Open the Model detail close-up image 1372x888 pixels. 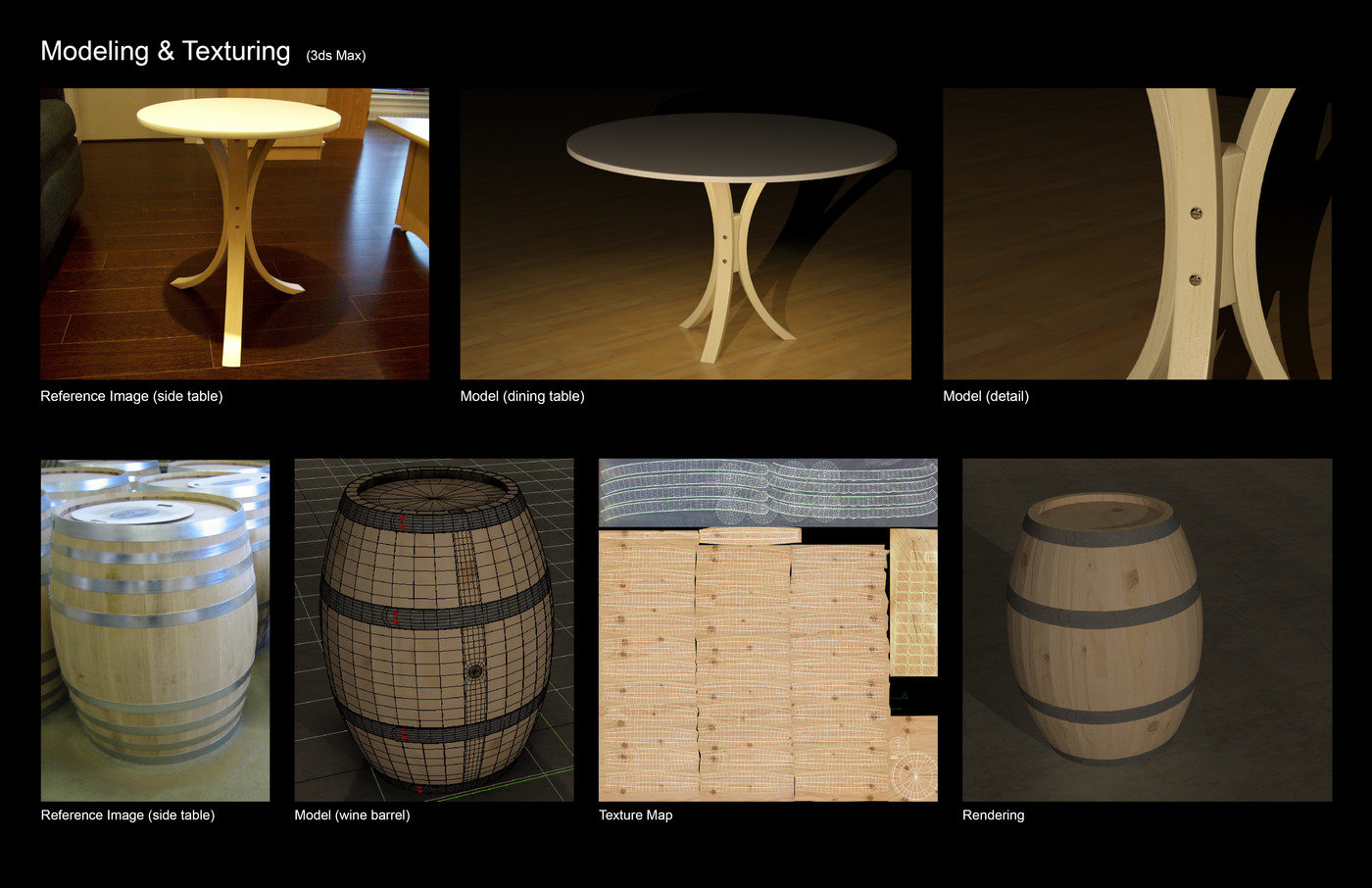[1137, 233]
